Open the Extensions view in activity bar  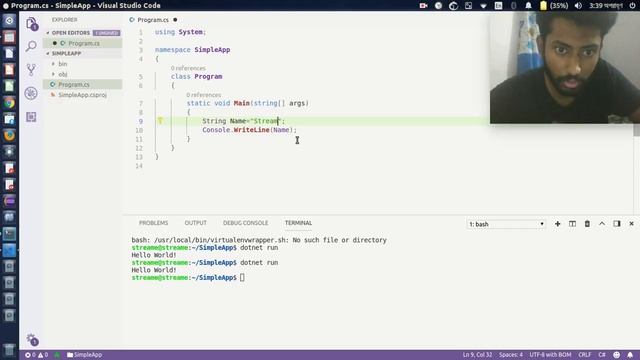[x=31, y=117]
